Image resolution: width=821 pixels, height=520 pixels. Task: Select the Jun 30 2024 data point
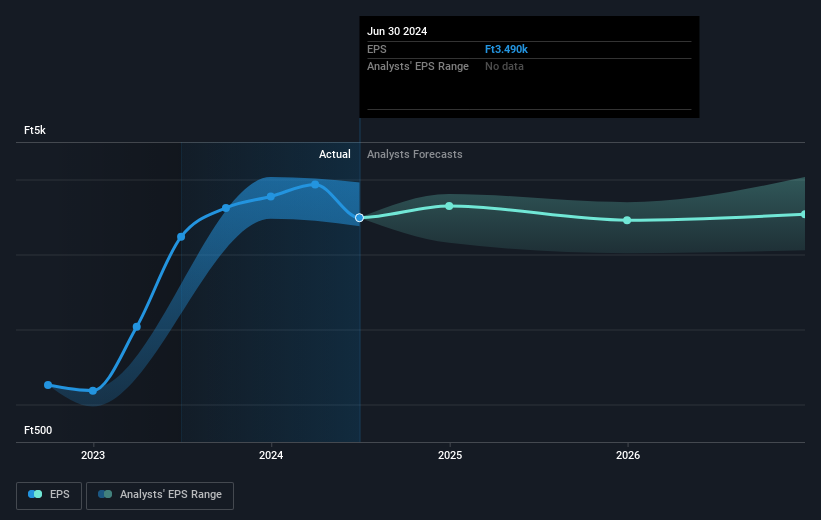point(359,218)
